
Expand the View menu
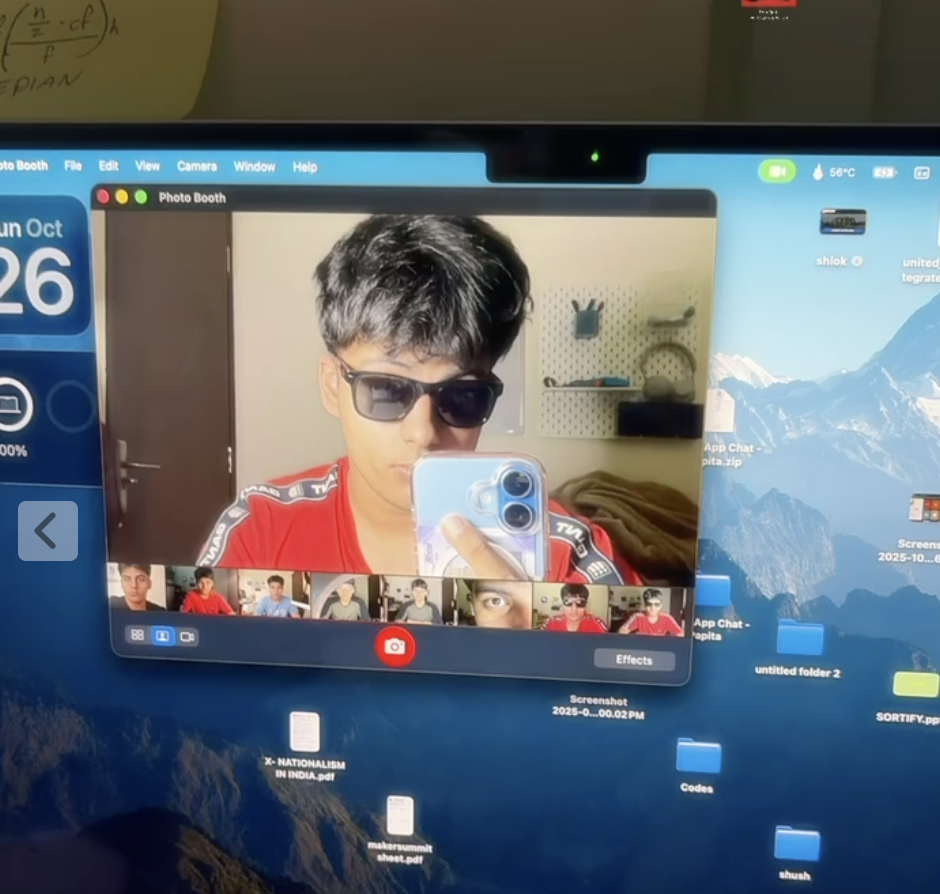click(x=147, y=166)
